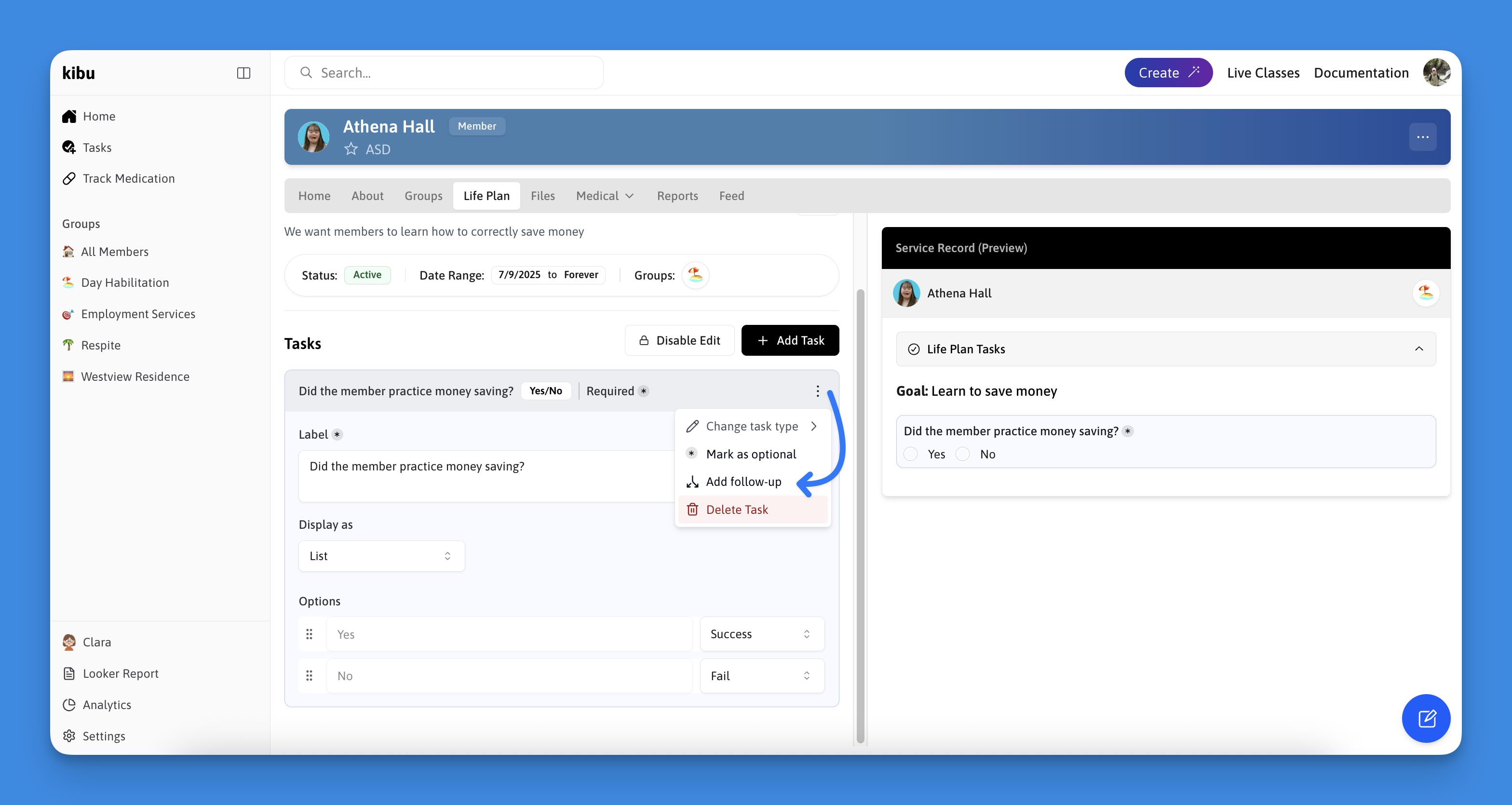Select Add follow-up from the menu
Viewport: 1512px width, 805px height.
(x=743, y=482)
